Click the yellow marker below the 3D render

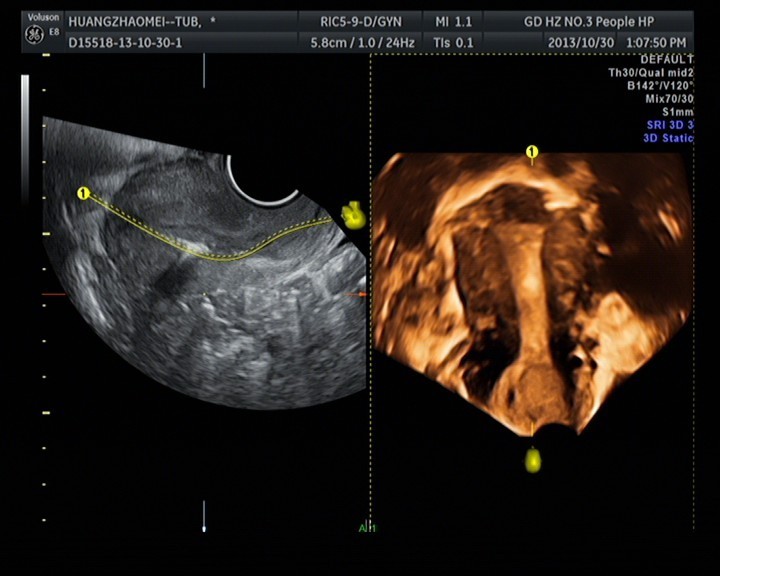point(532,460)
